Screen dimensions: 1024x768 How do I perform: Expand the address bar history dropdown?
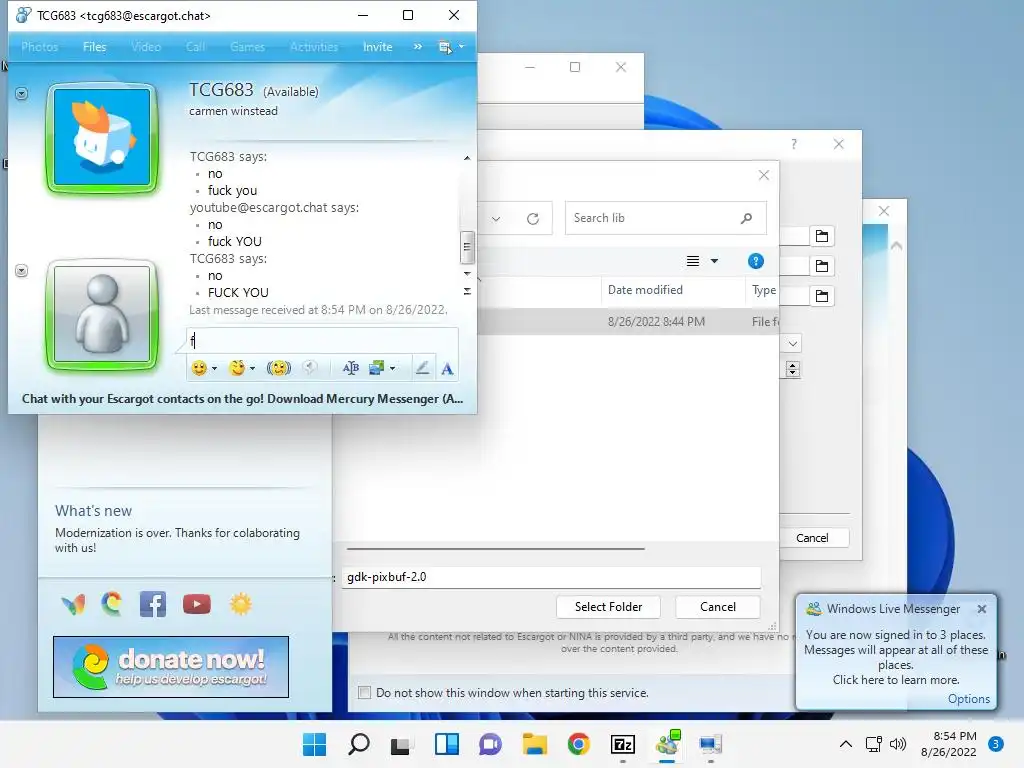(x=496, y=219)
